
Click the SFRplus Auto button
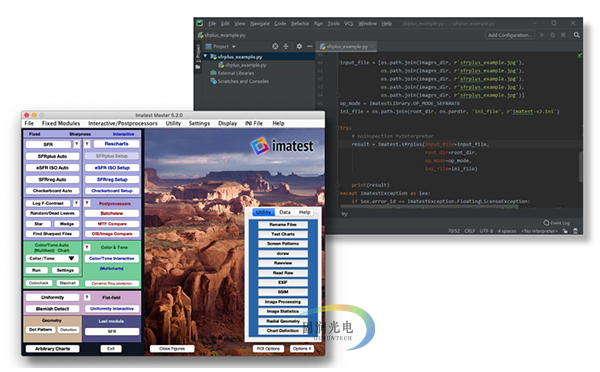pyautogui.click(x=52, y=156)
